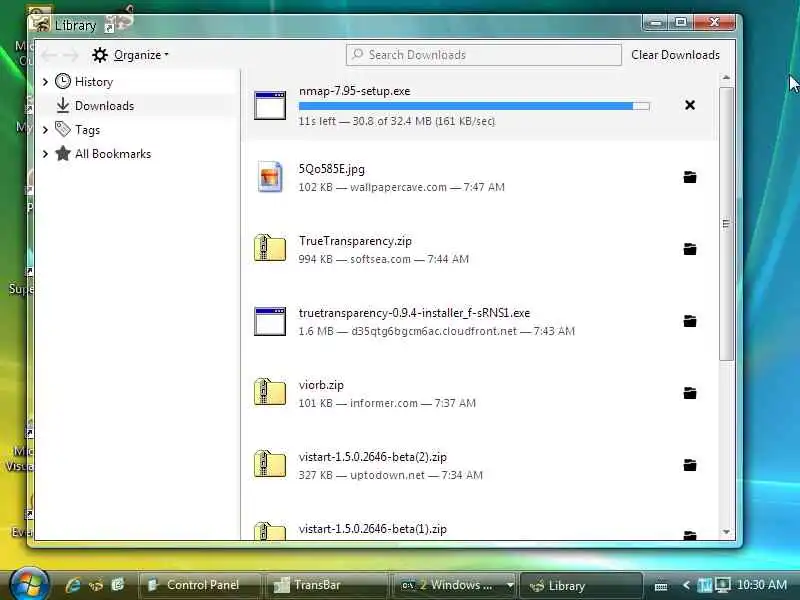Expand grouped Windows taskbar button dropdown
The image size is (800, 600).
[510, 585]
